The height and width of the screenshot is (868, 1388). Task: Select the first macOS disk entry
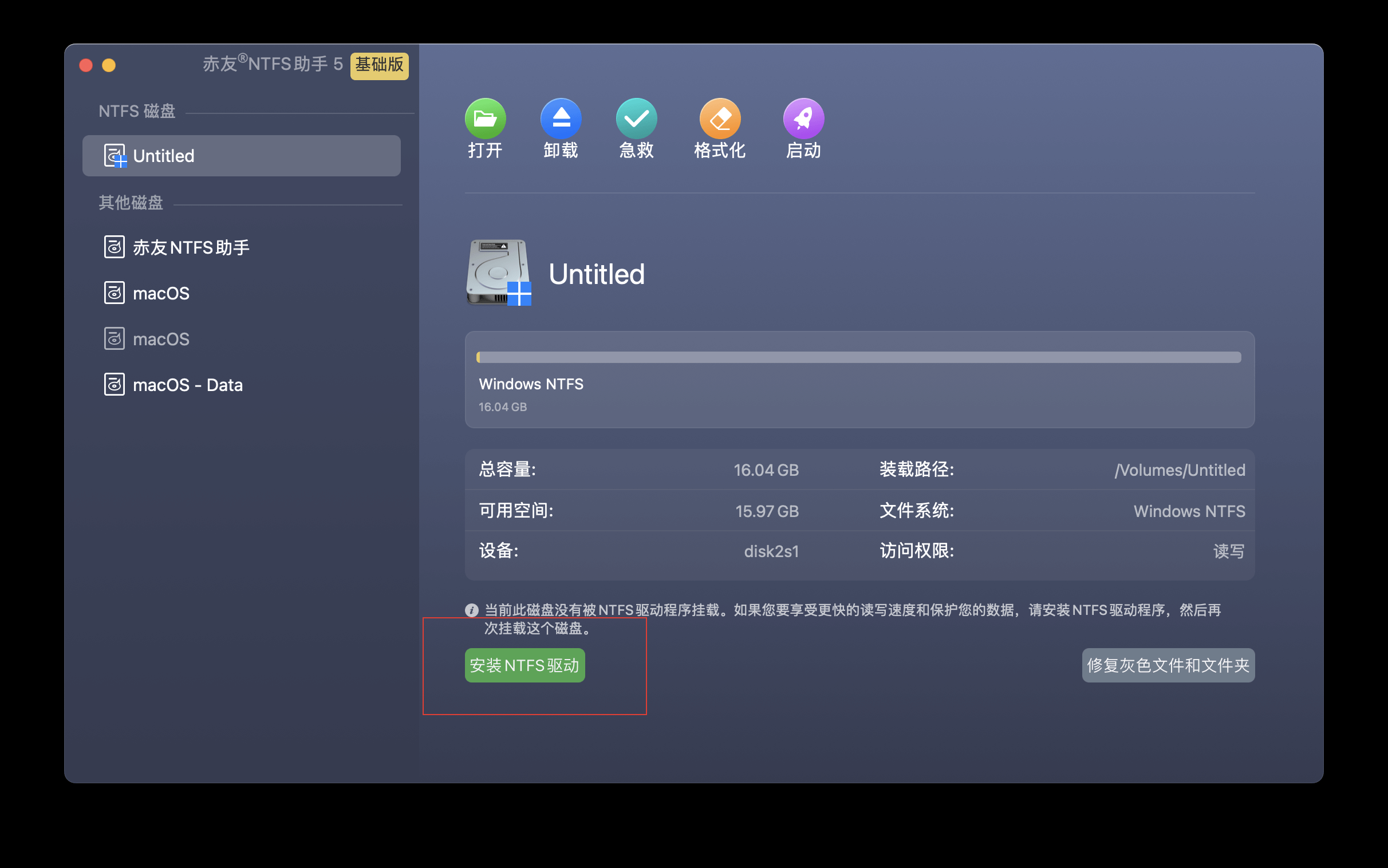[x=161, y=293]
